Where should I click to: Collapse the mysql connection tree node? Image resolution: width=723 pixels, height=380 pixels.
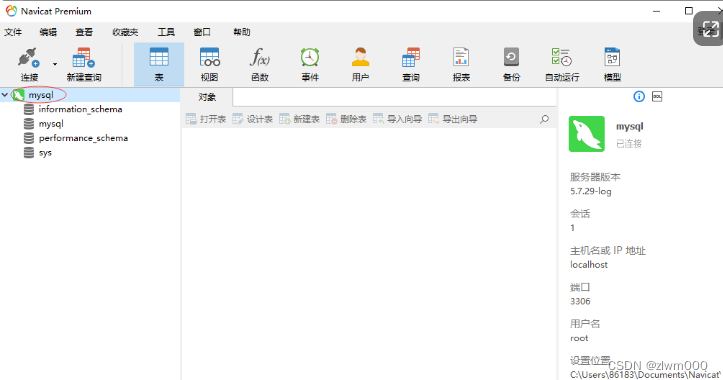5,95
